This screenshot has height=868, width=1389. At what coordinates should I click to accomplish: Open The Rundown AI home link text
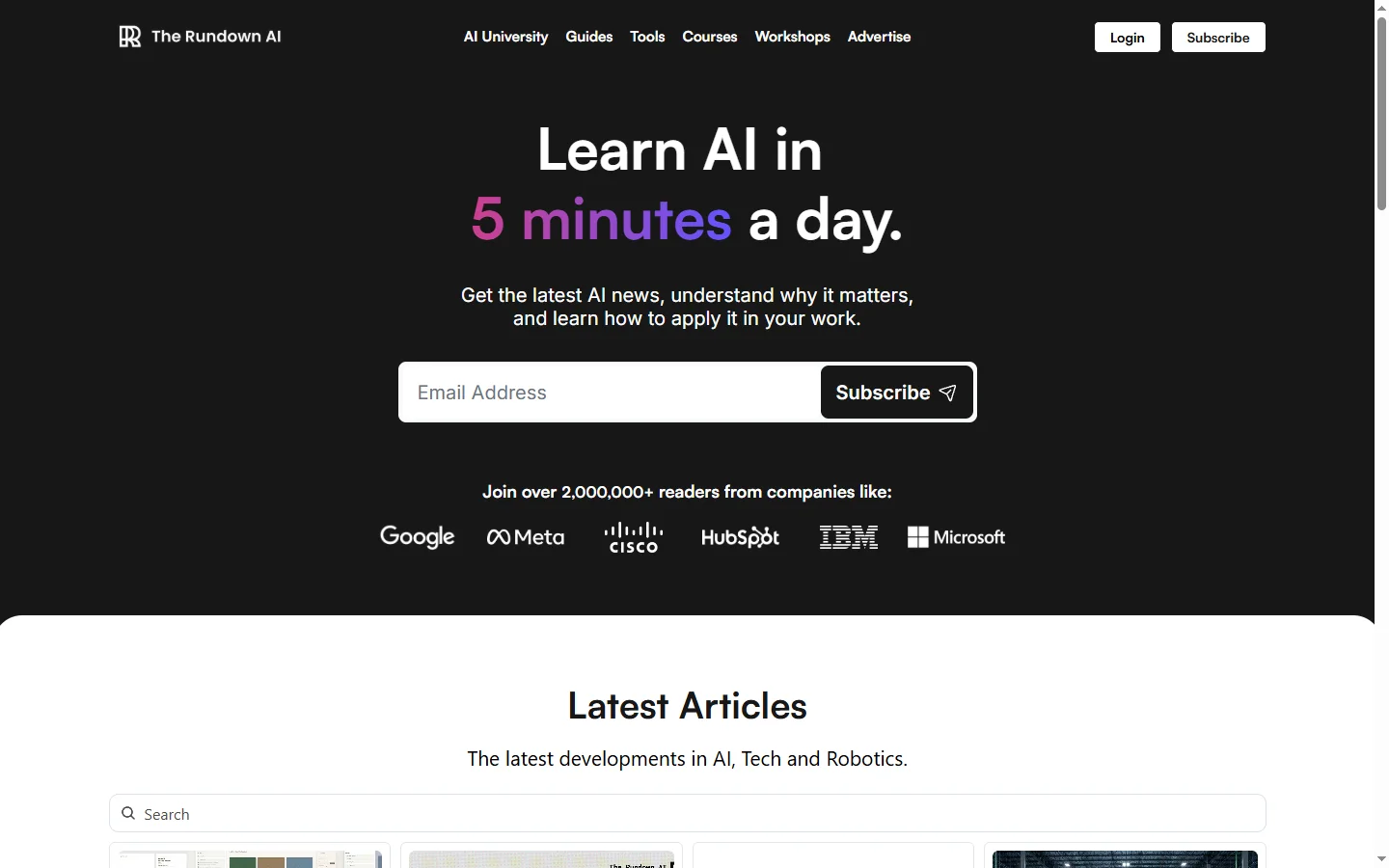216,37
